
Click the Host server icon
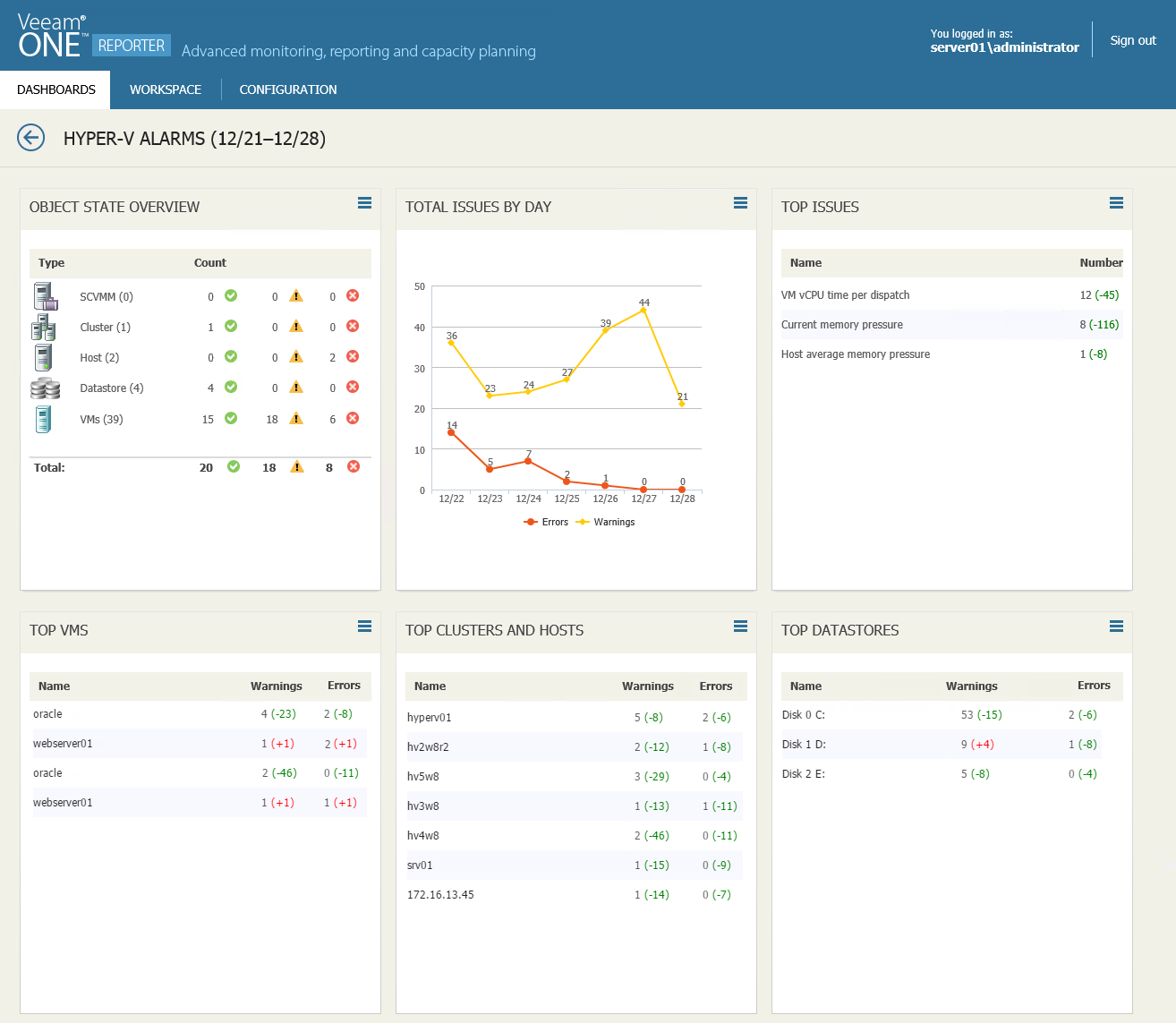click(44, 357)
